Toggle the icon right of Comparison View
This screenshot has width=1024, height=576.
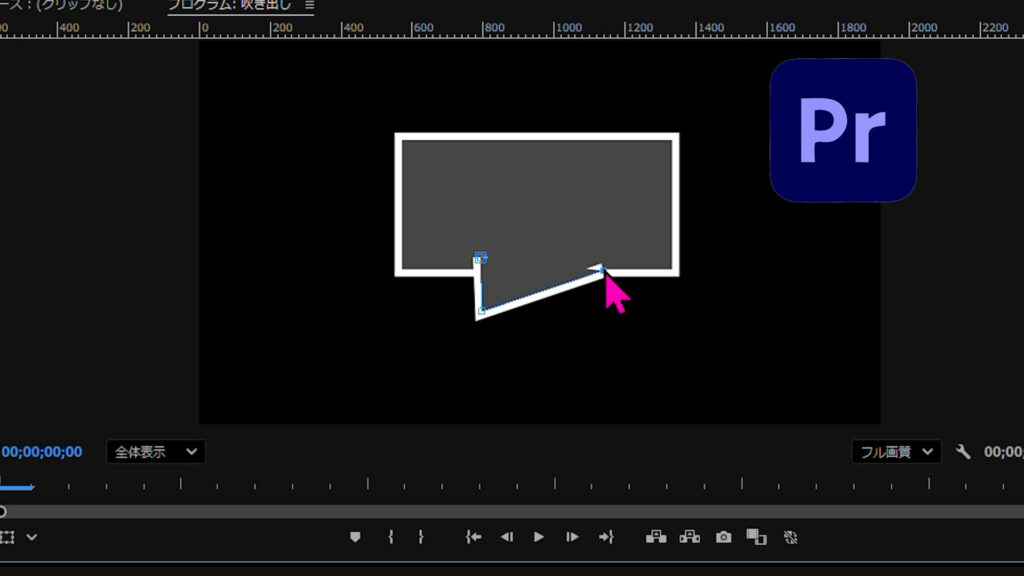[790, 537]
